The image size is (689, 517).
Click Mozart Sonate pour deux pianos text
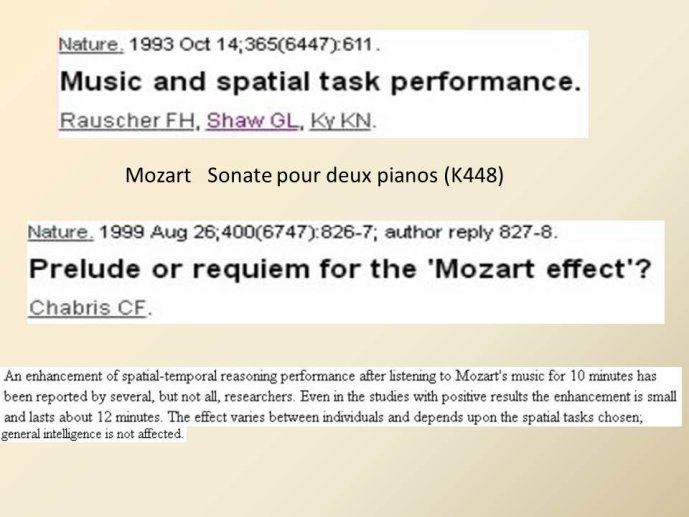tap(314, 175)
